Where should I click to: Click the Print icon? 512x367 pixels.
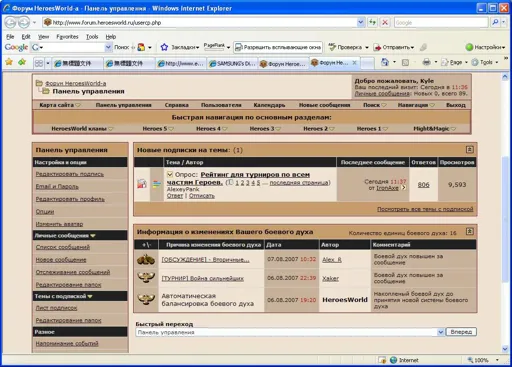[426, 62]
